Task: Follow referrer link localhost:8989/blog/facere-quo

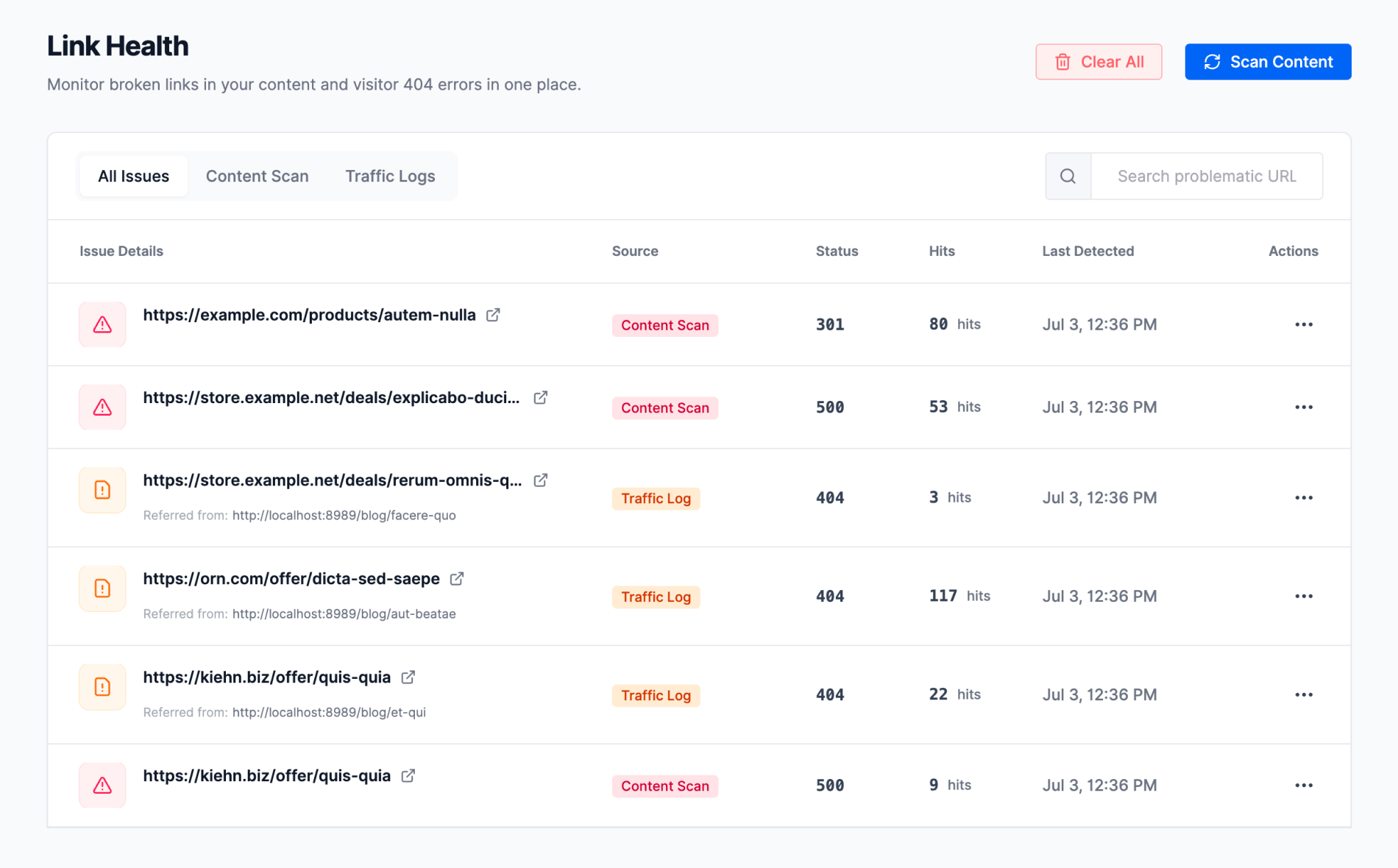Action: tap(344, 516)
